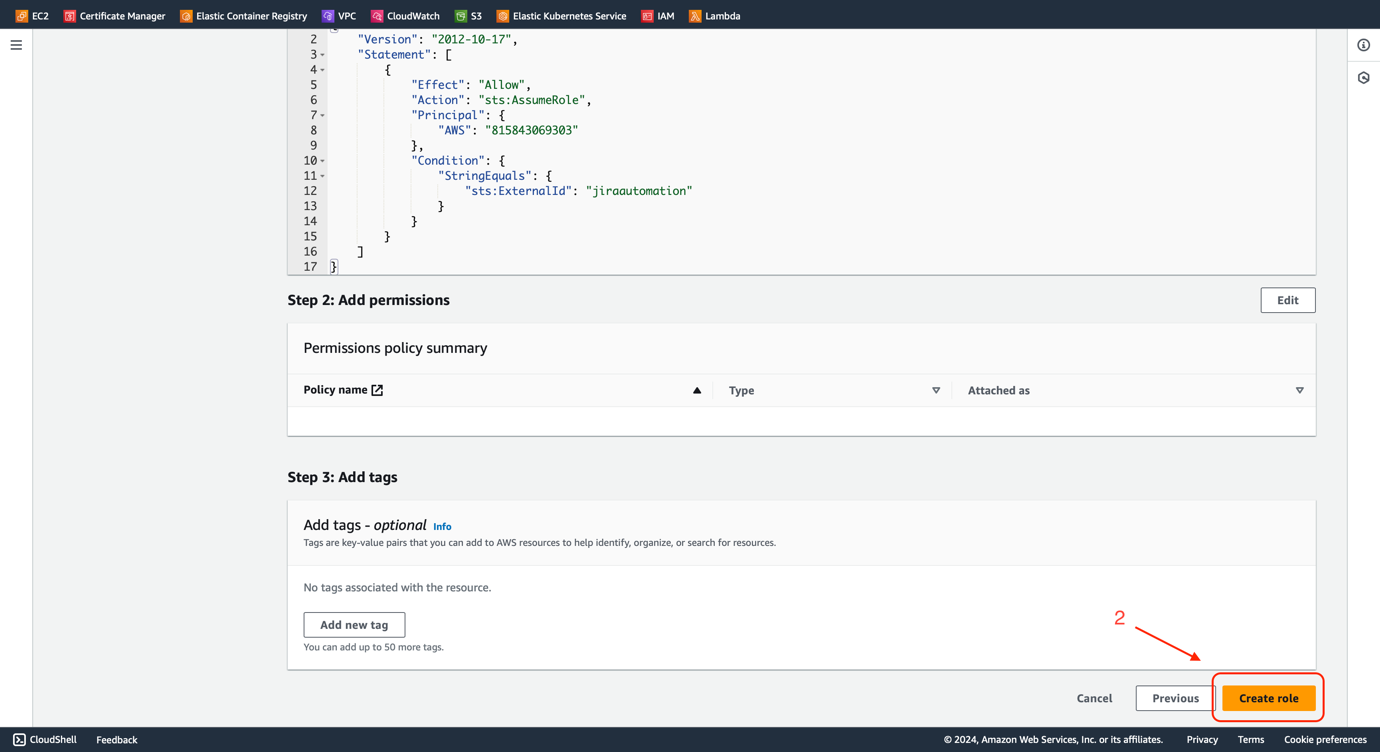Click the Policy name column header
The image size is (1380, 752).
coord(335,390)
